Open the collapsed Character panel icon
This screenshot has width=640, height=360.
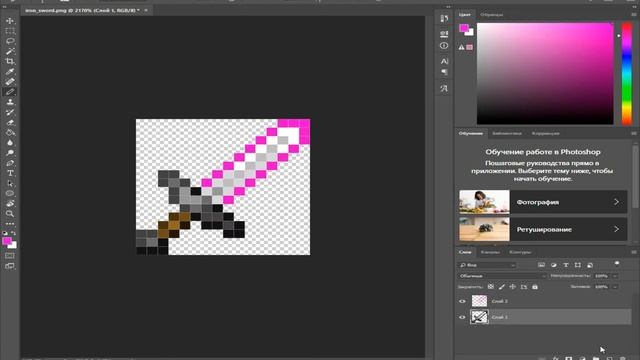click(x=444, y=61)
